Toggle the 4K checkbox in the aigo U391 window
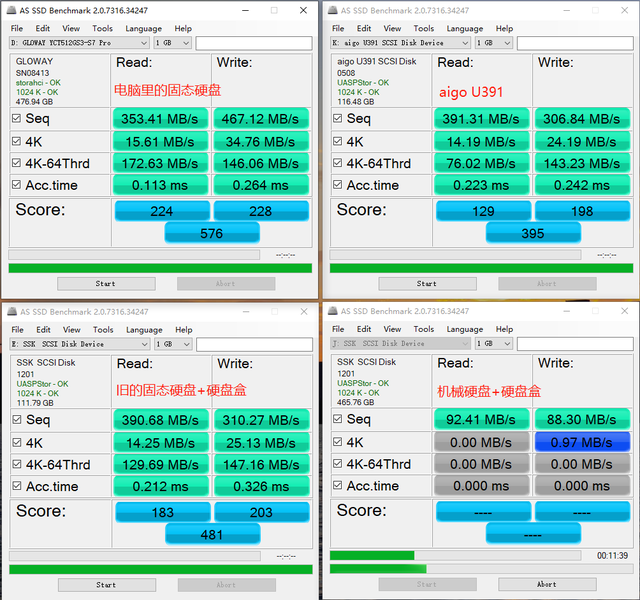This screenshot has height=600, width=640. pyautogui.click(x=337, y=141)
